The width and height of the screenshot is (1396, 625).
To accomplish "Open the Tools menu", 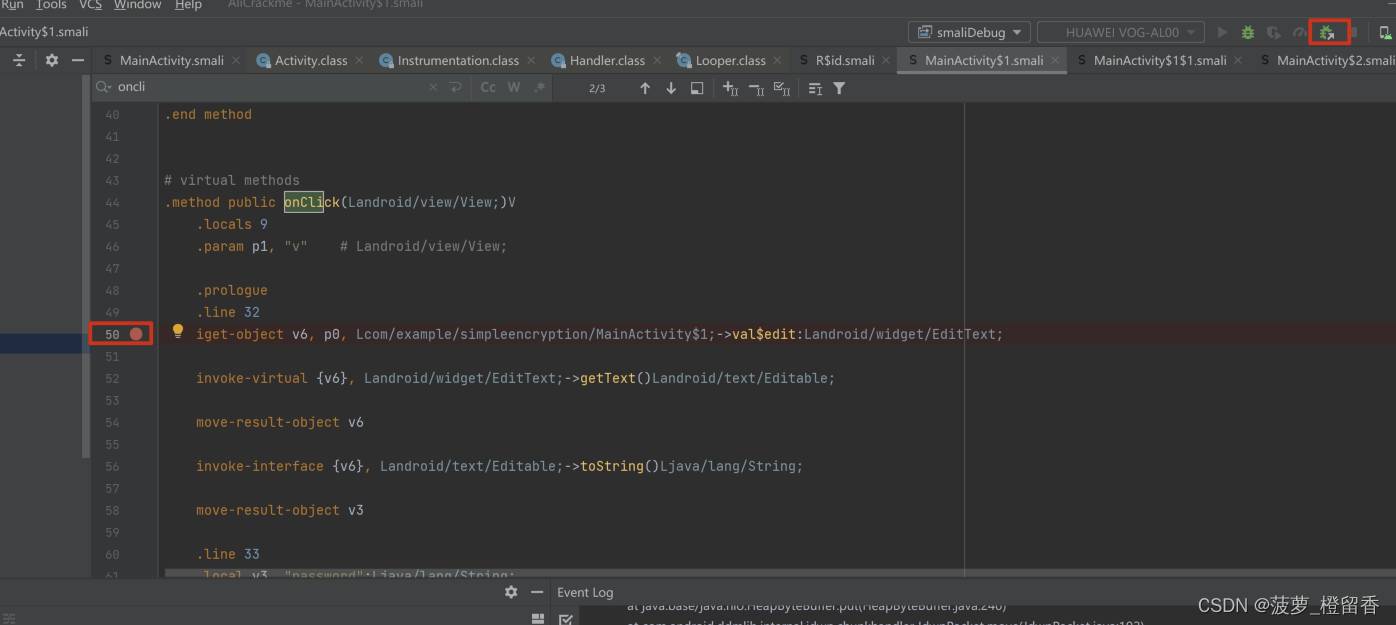I will [x=51, y=5].
